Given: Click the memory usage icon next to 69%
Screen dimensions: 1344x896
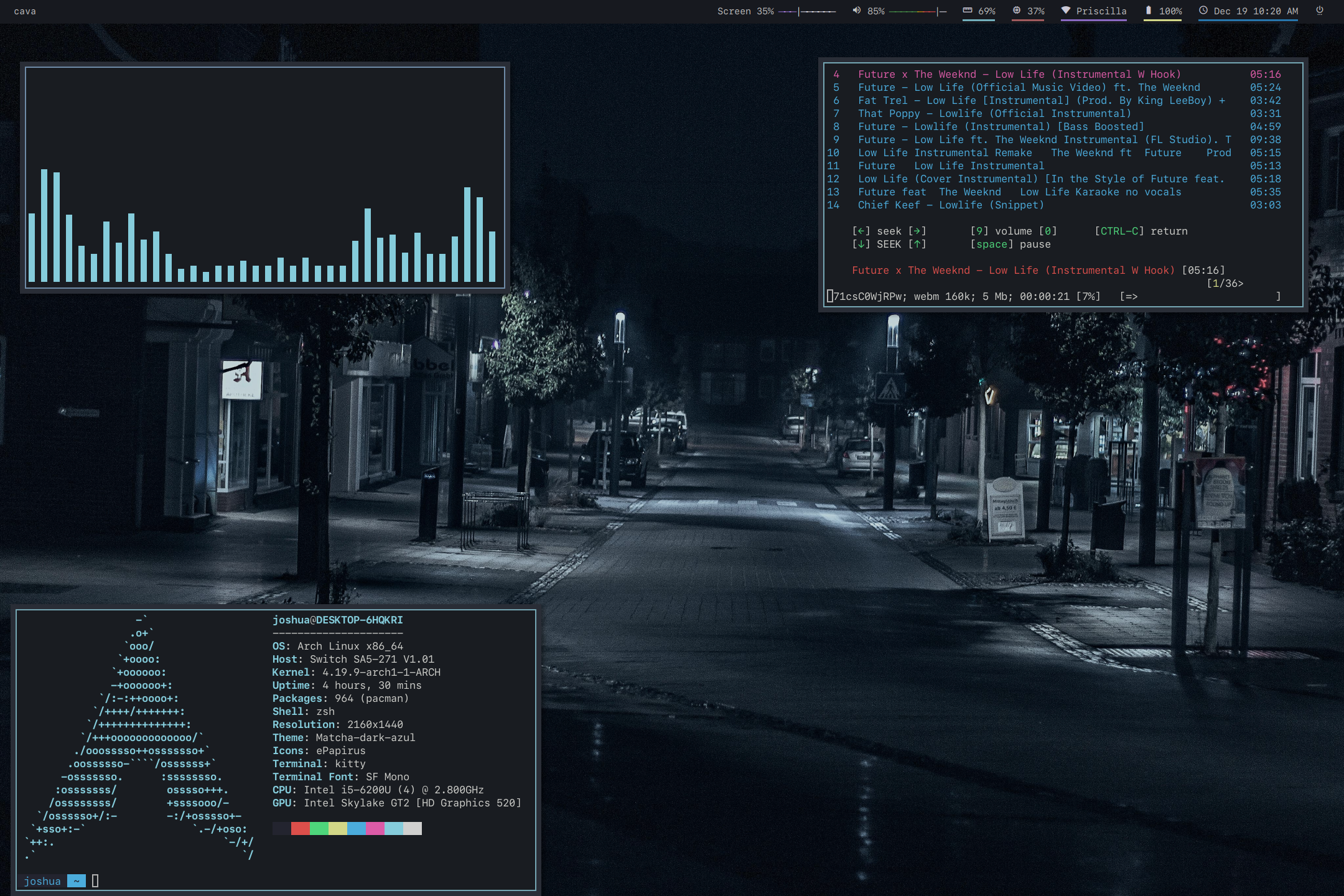Looking at the screenshot, I should 967,11.
